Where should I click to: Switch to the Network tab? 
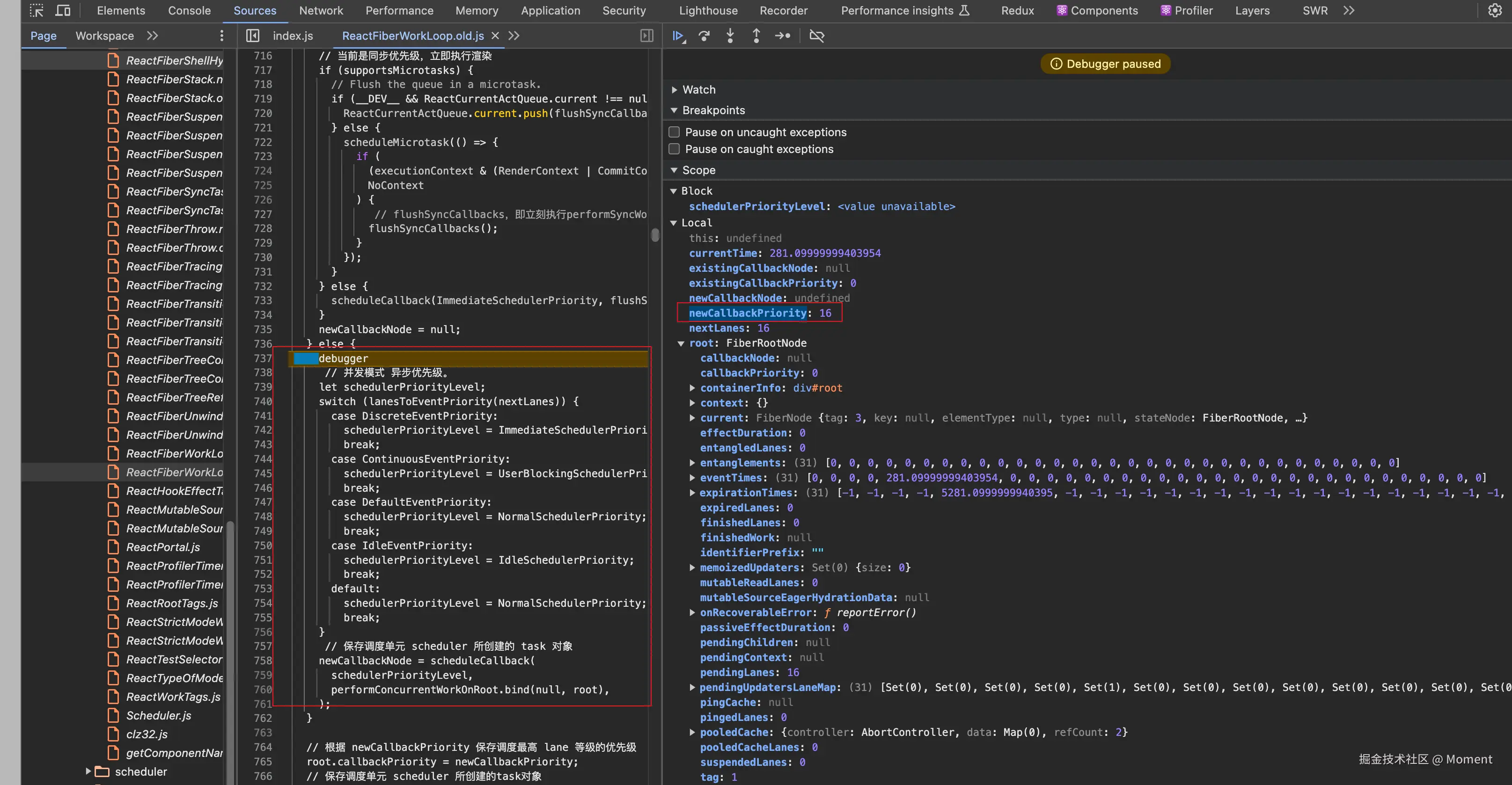(x=321, y=11)
